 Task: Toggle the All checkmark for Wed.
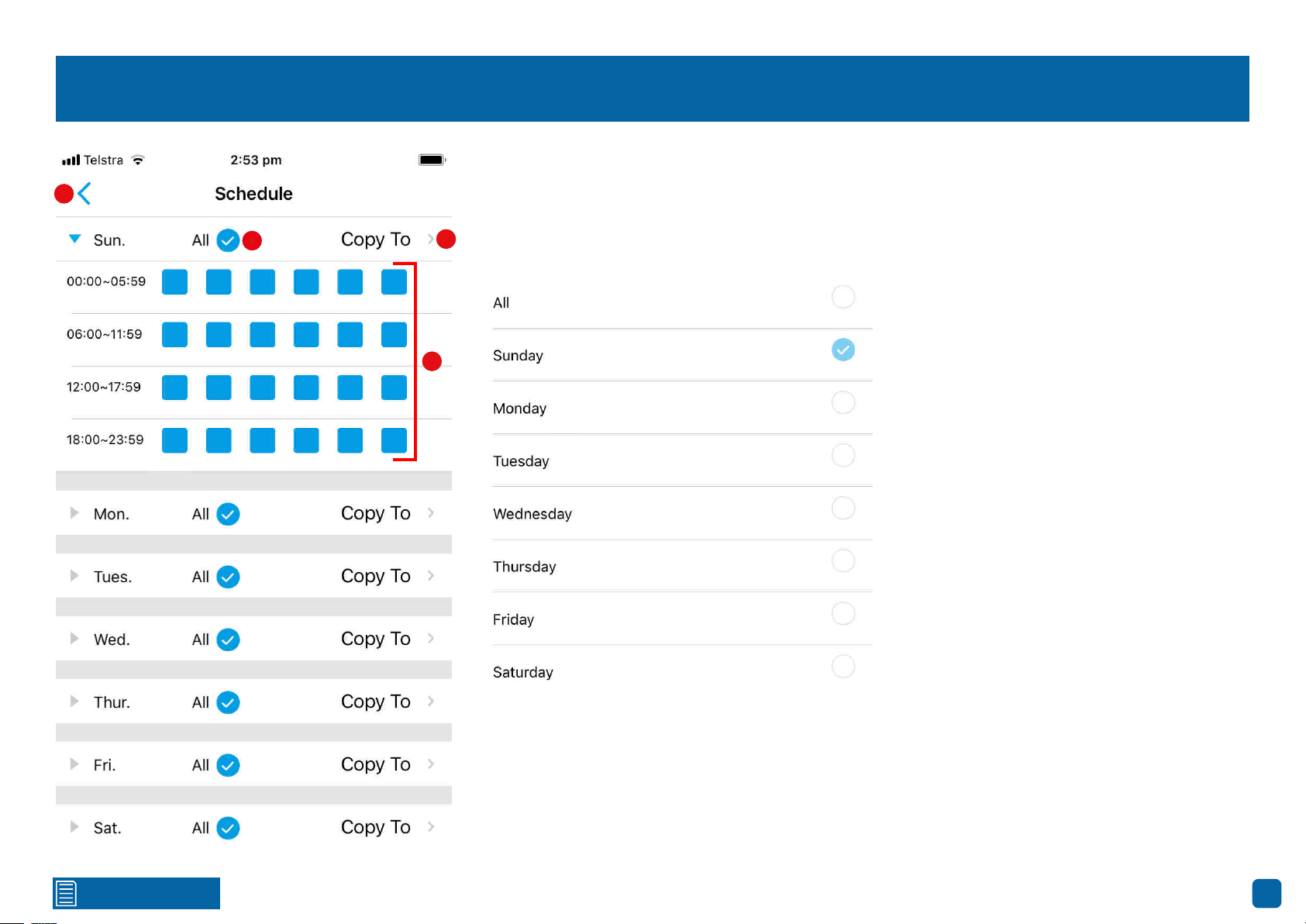click(x=228, y=640)
